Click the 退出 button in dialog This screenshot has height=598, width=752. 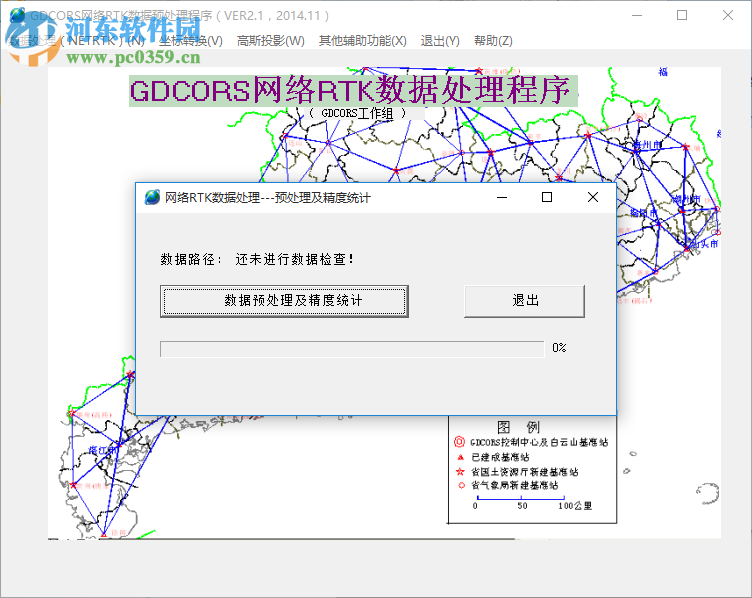tap(524, 301)
